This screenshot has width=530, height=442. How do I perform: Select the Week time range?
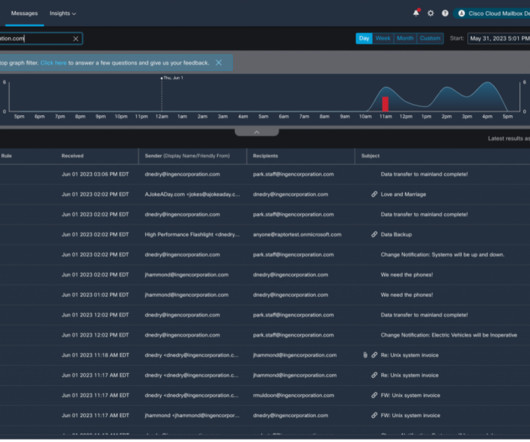pos(383,38)
